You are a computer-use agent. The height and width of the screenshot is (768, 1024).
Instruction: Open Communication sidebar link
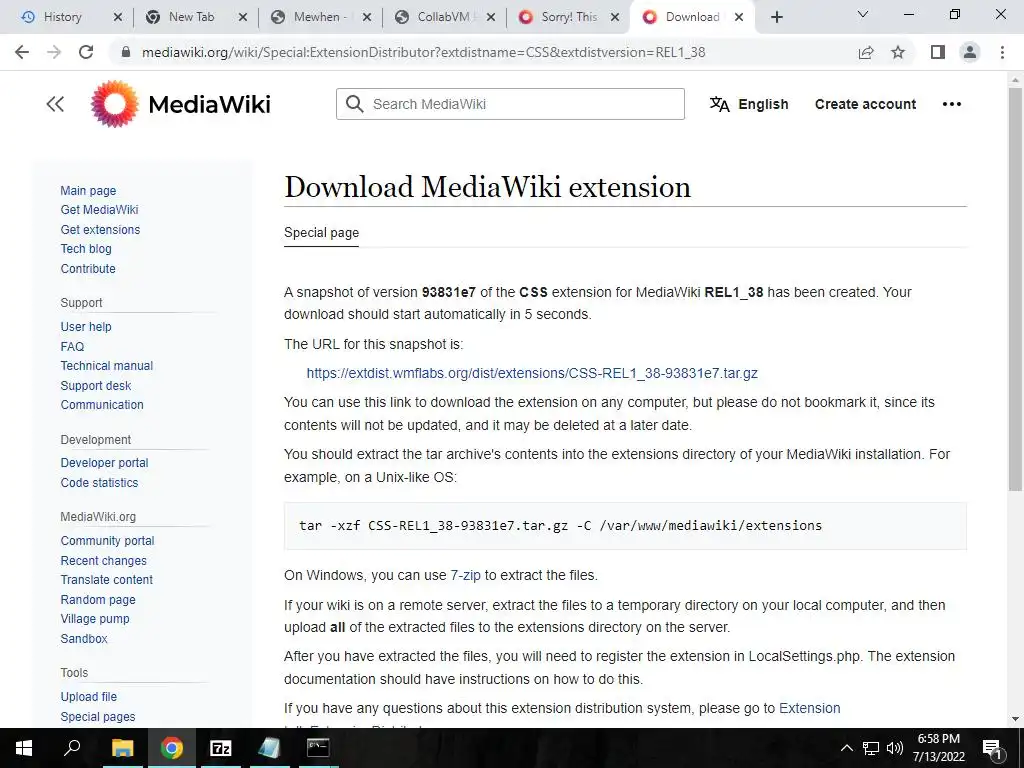pos(102,404)
